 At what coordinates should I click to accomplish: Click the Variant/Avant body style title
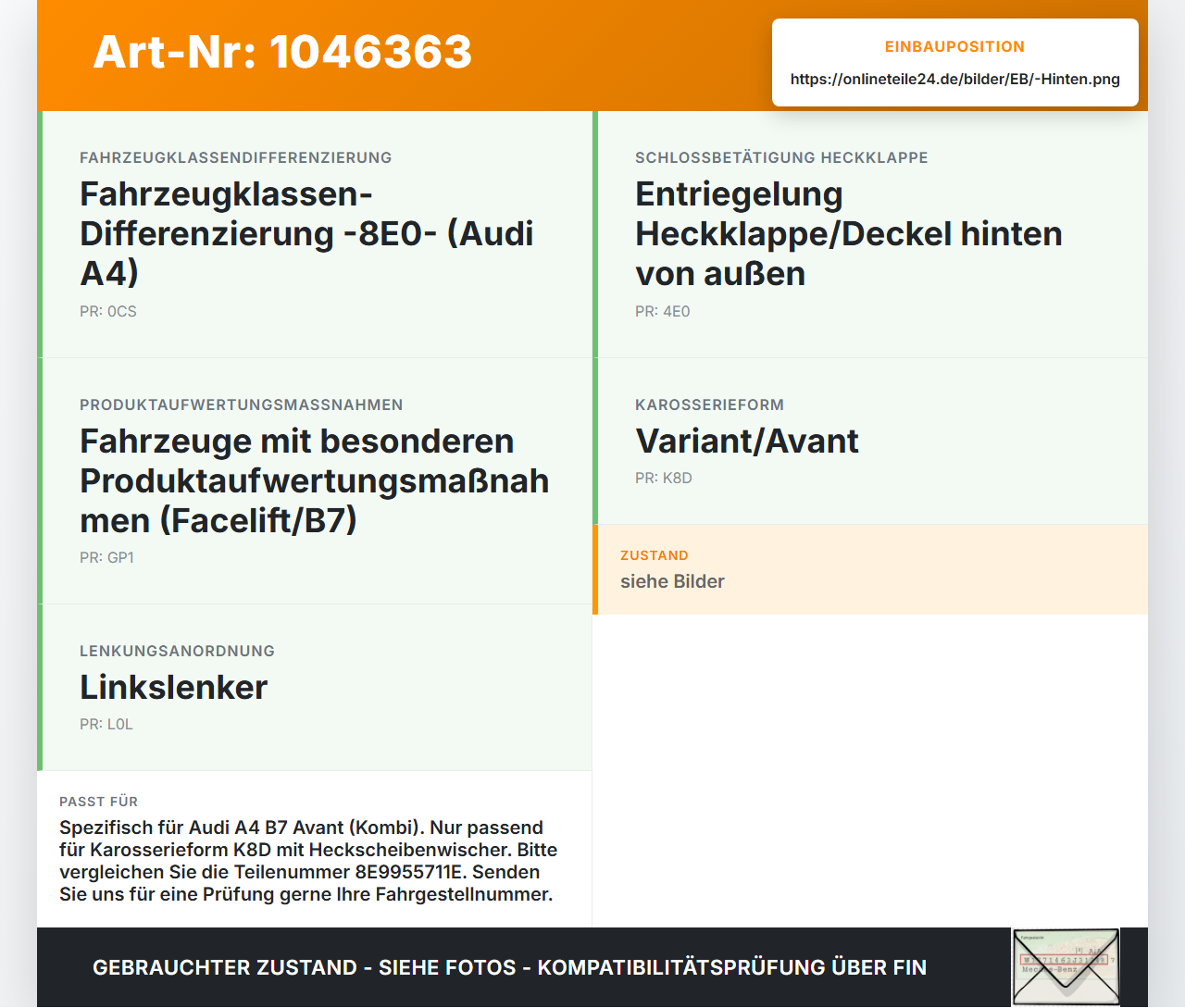(747, 441)
